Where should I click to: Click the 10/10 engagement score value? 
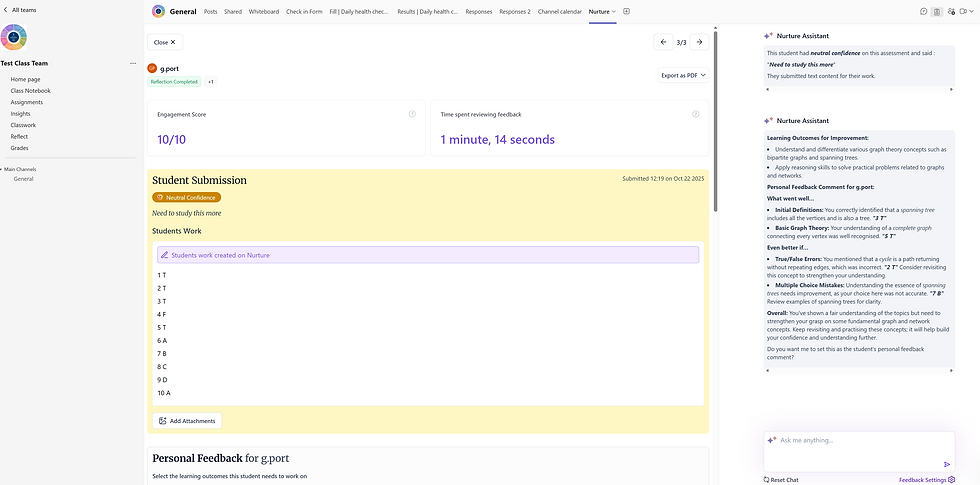(171, 140)
